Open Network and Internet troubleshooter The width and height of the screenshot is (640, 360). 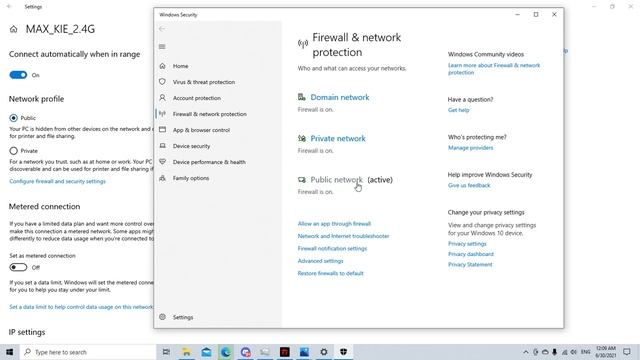[x=343, y=236]
